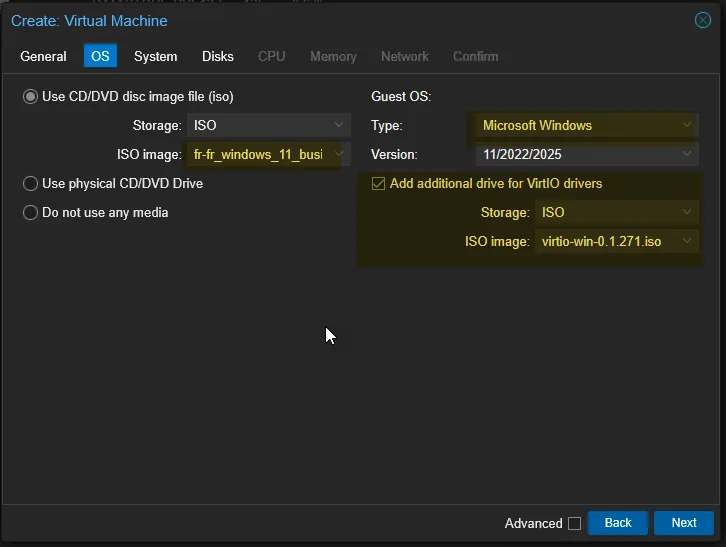Switch to the General tab
Screen dimensions: 726x547
44,57
